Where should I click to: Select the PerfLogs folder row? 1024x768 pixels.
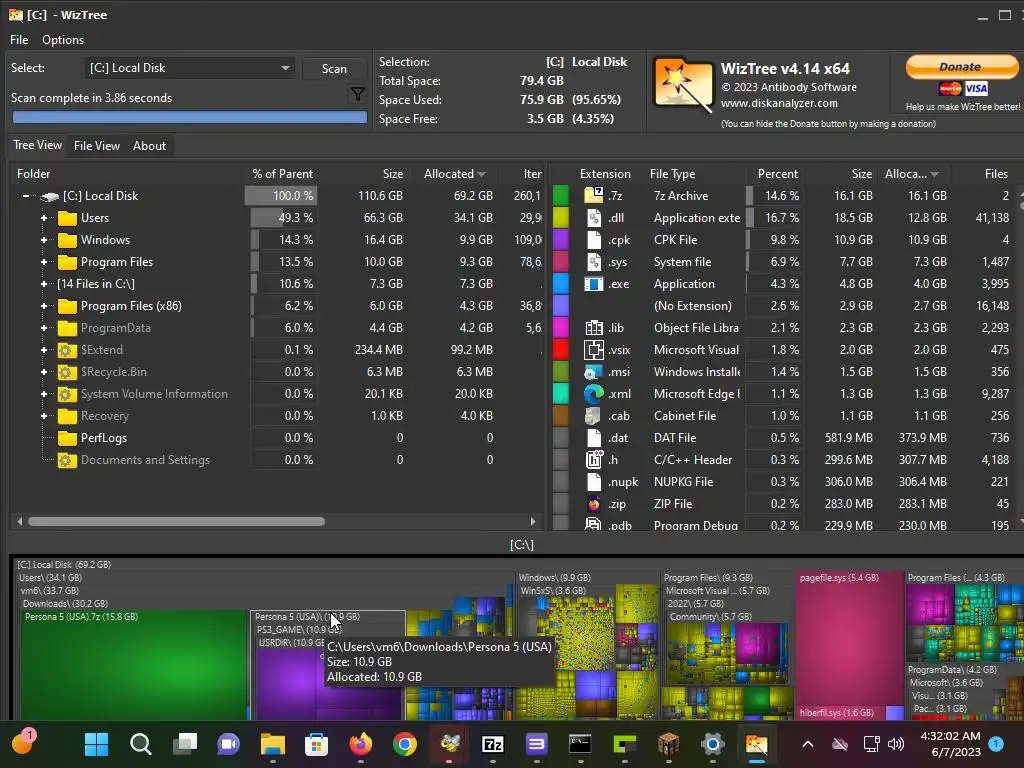(103, 438)
